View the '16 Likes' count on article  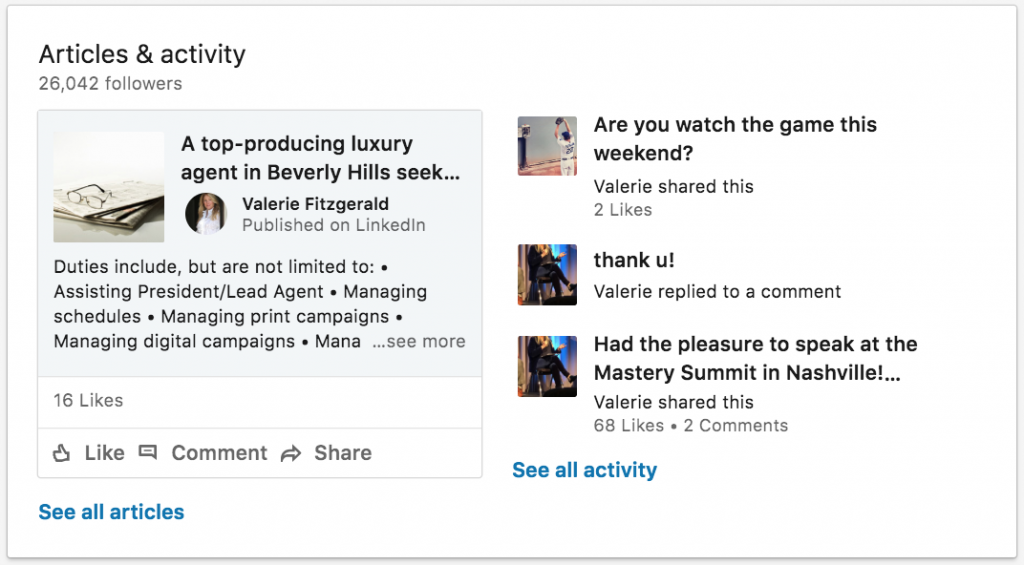tap(88, 400)
